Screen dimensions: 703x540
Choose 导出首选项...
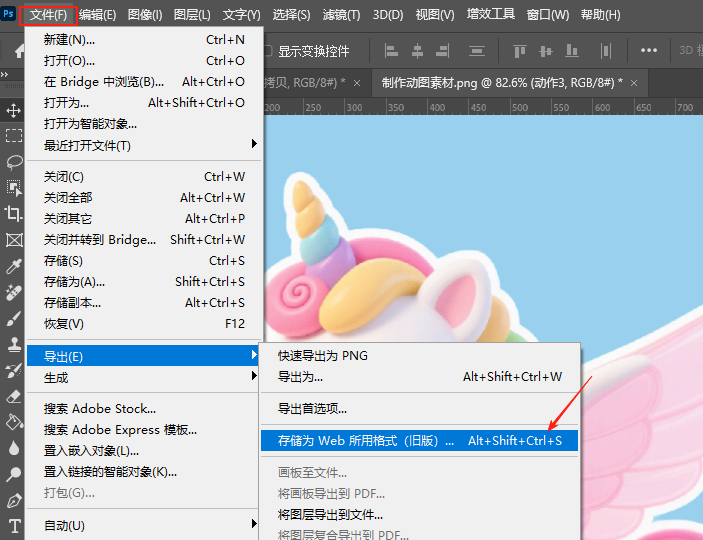[419, 408]
